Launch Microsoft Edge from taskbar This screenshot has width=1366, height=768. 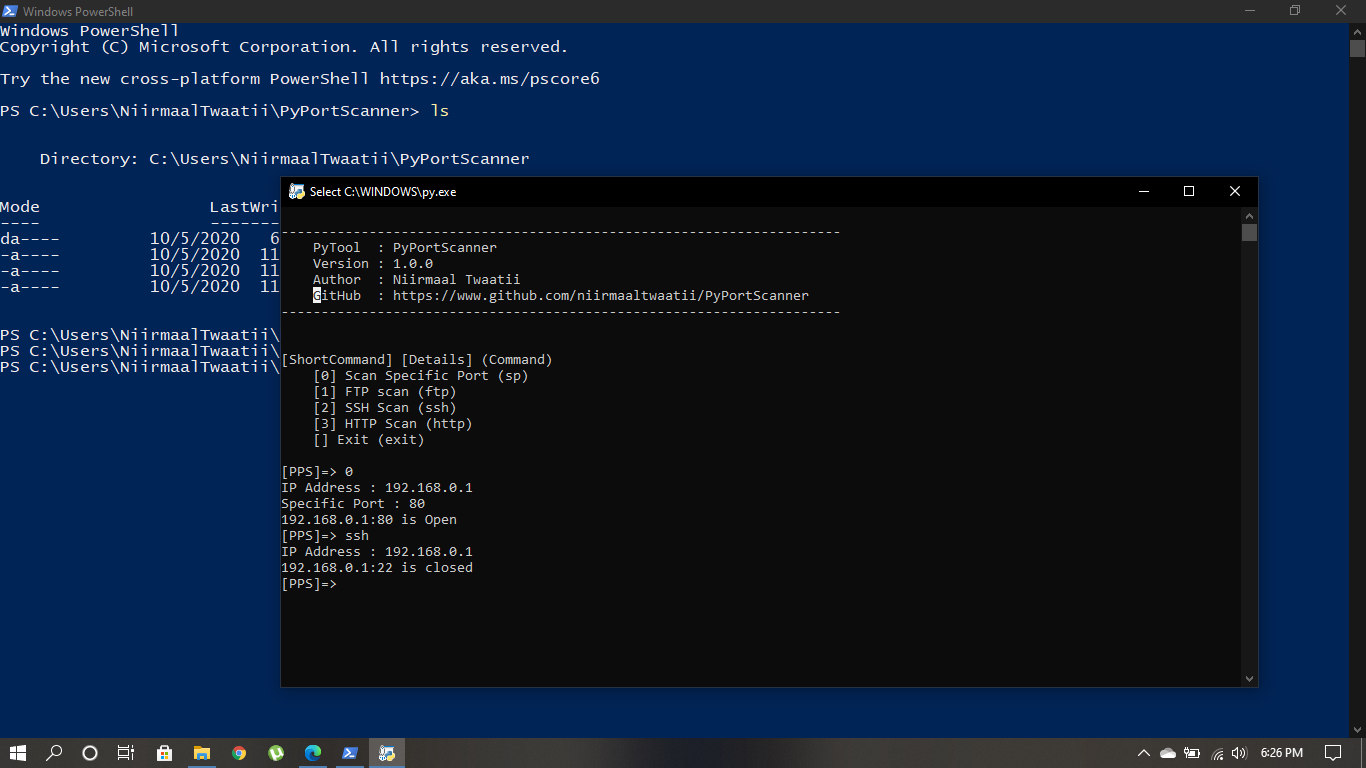tap(313, 753)
